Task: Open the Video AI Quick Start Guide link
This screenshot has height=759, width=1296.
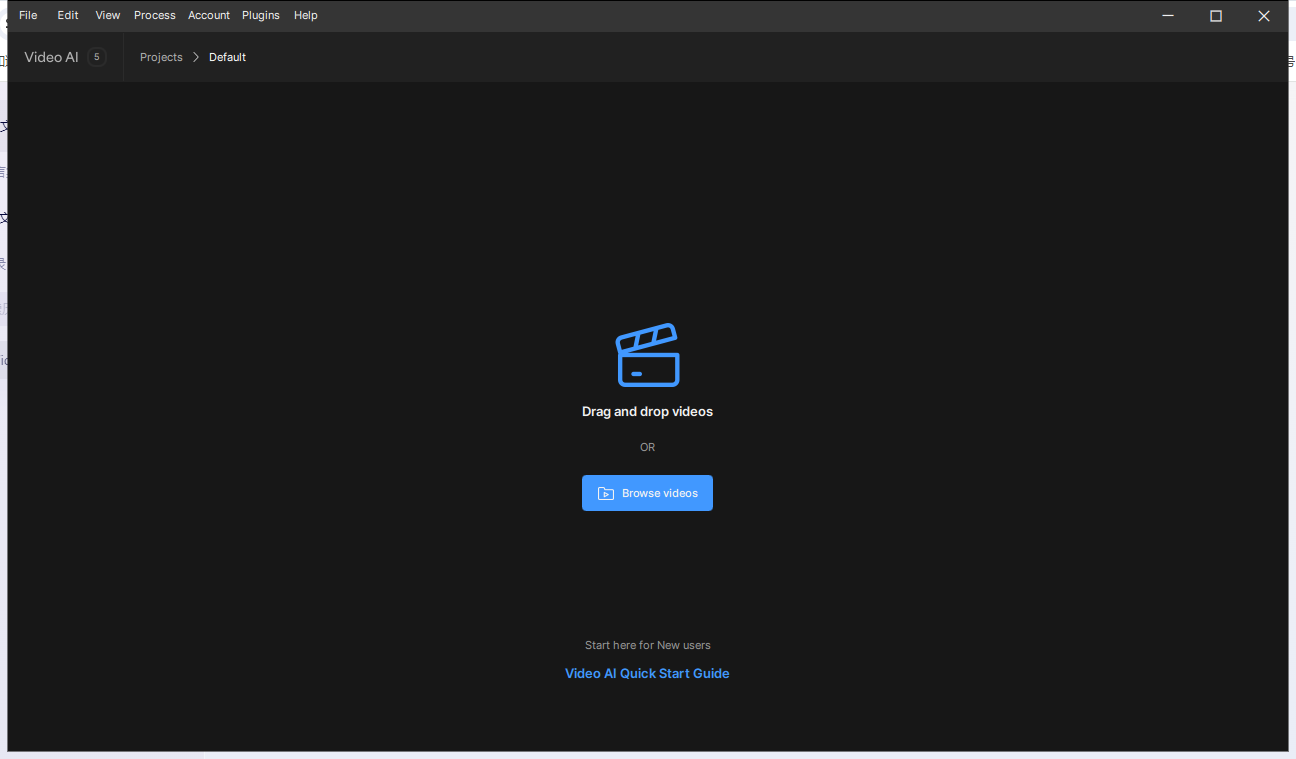Action: (x=647, y=673)
